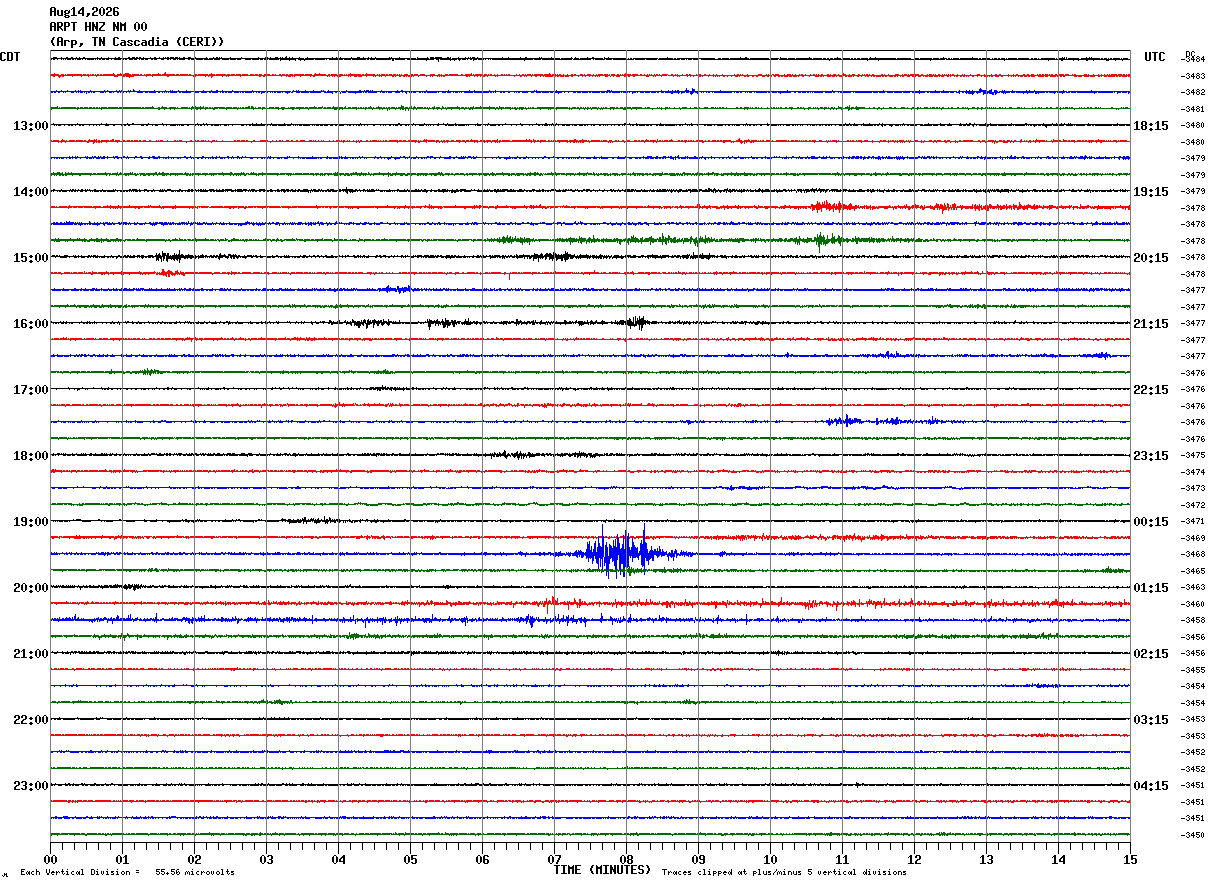This screenshot has height=886, width=1210.
Task: Click the 23:00 CDT time label
Action: pos(30,786)
